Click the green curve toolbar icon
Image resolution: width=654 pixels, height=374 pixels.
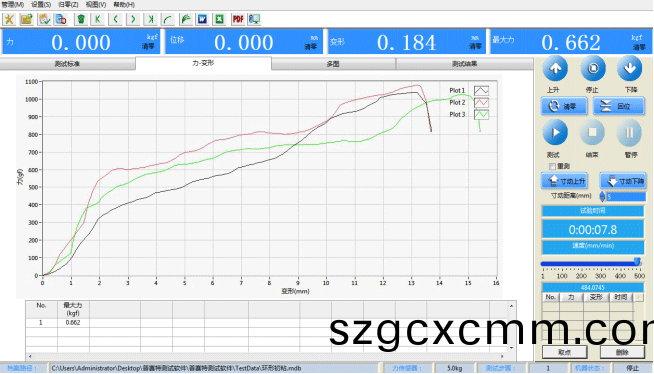168,19
